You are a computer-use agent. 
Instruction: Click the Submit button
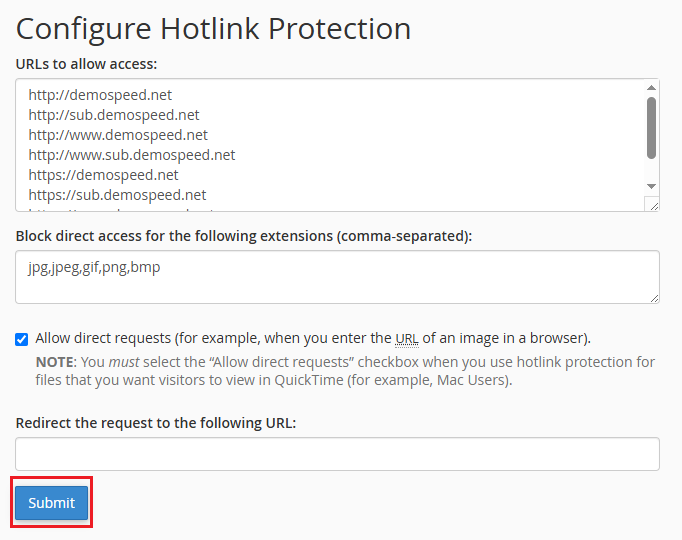[x=51, y=503]
